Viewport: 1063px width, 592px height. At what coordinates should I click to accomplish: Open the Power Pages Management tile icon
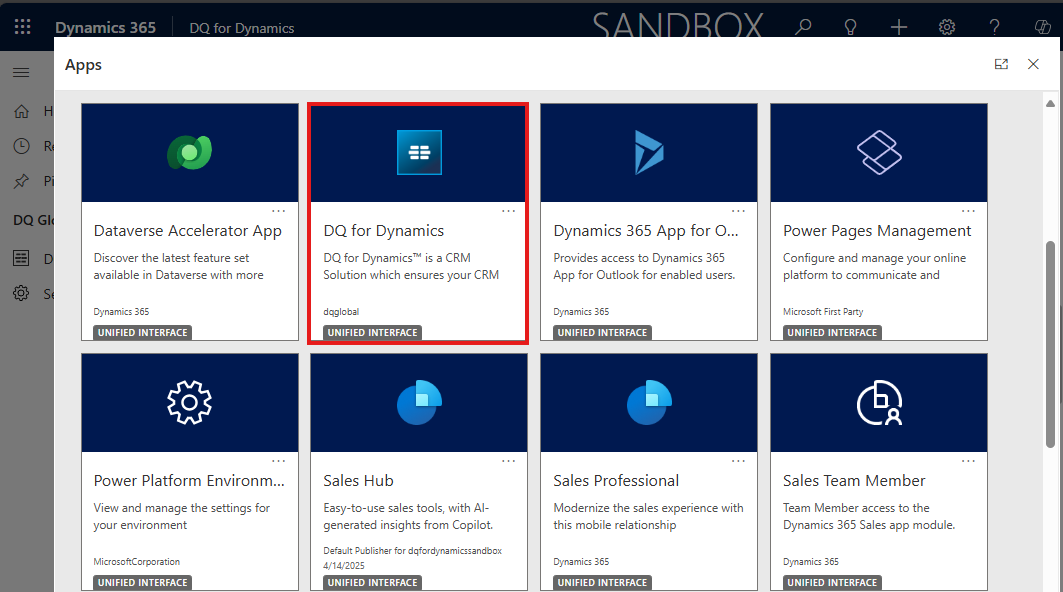point(879,153)
